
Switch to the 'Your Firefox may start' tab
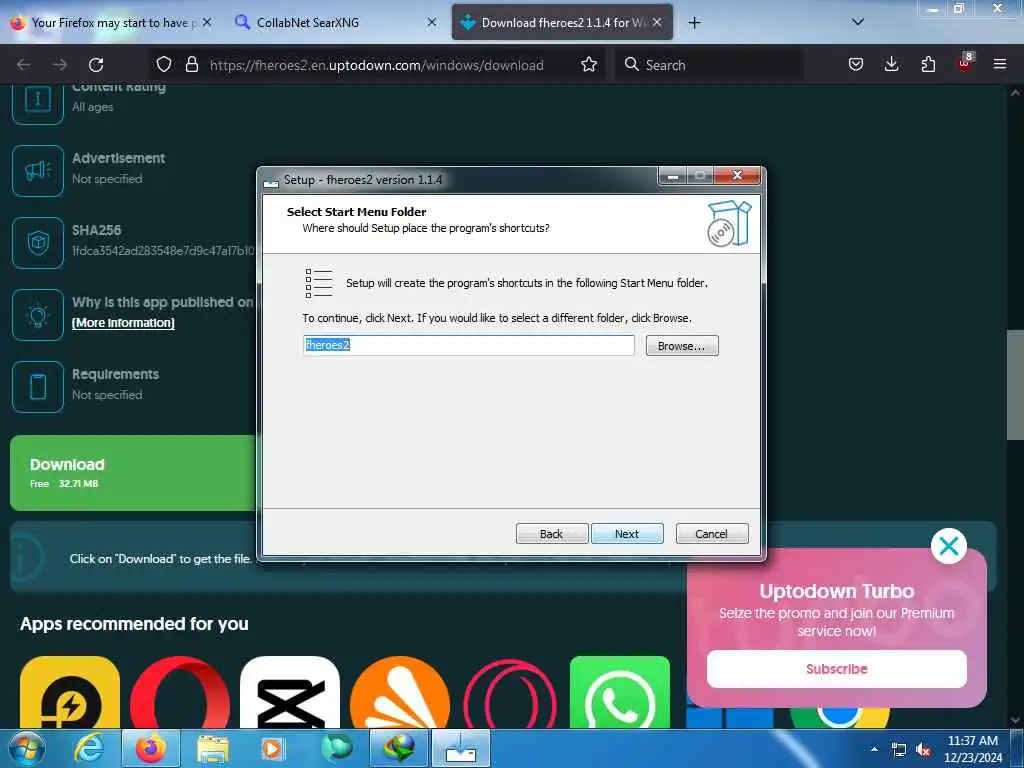pos(110,22)
